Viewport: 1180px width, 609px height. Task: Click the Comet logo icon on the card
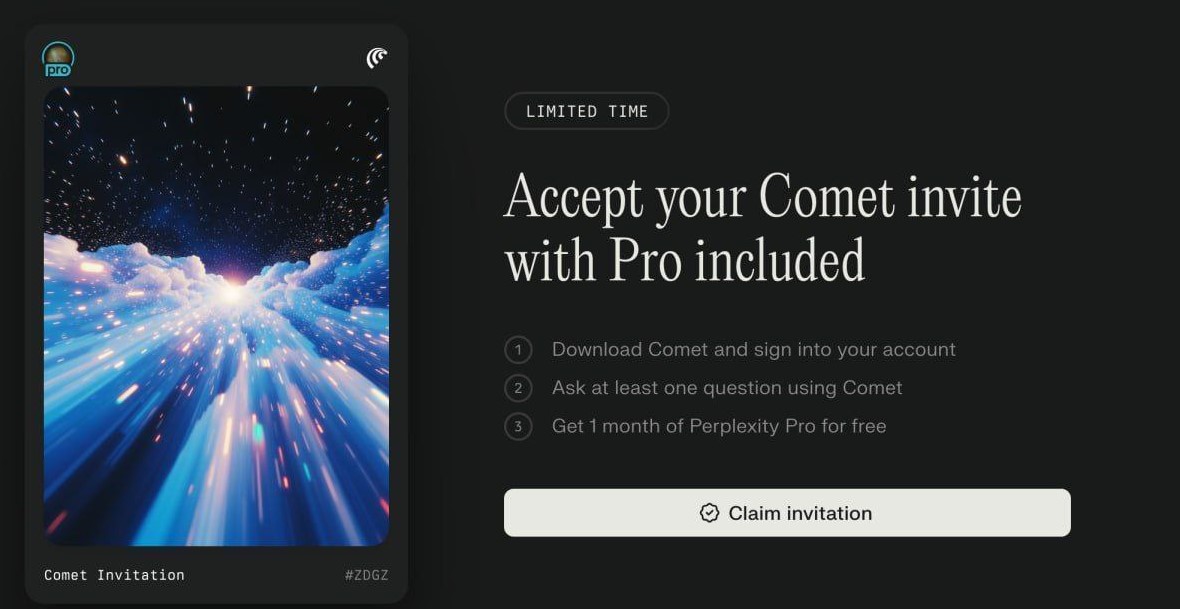[x=377, y=58]
